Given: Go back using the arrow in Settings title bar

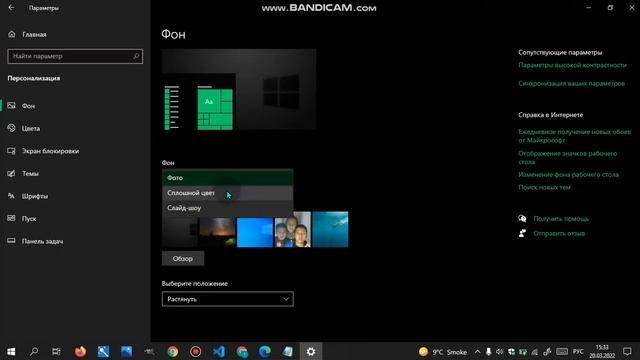Looking at the screenshot, I should click(11, 8).
